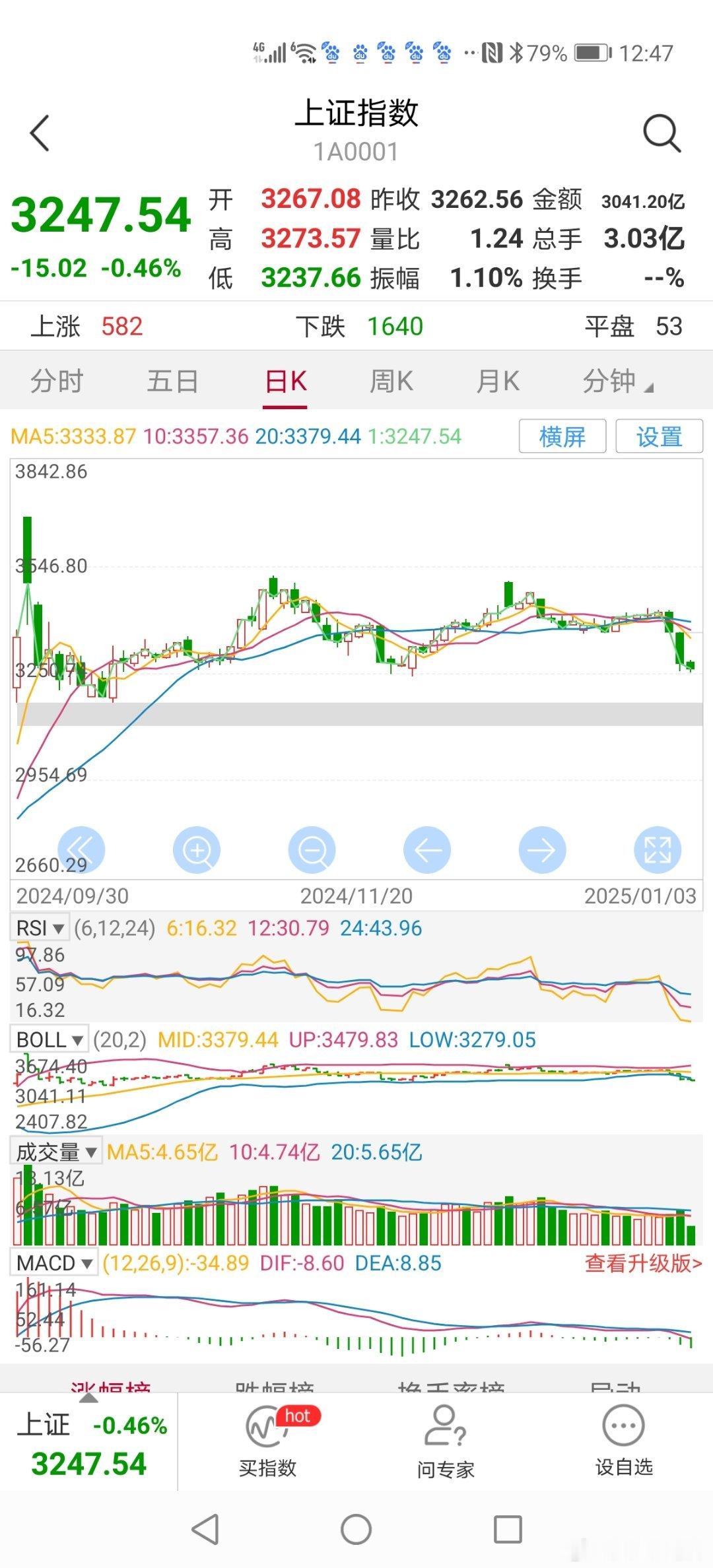Tap the date label 2024/11/20
The height and width of the screenshot is (1568, 713).
[x=356, y=896]
